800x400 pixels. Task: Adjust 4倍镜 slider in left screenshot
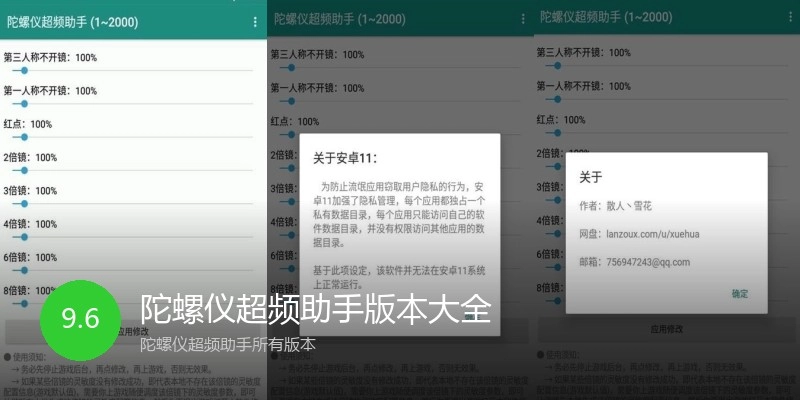click(x=132, y=237)
